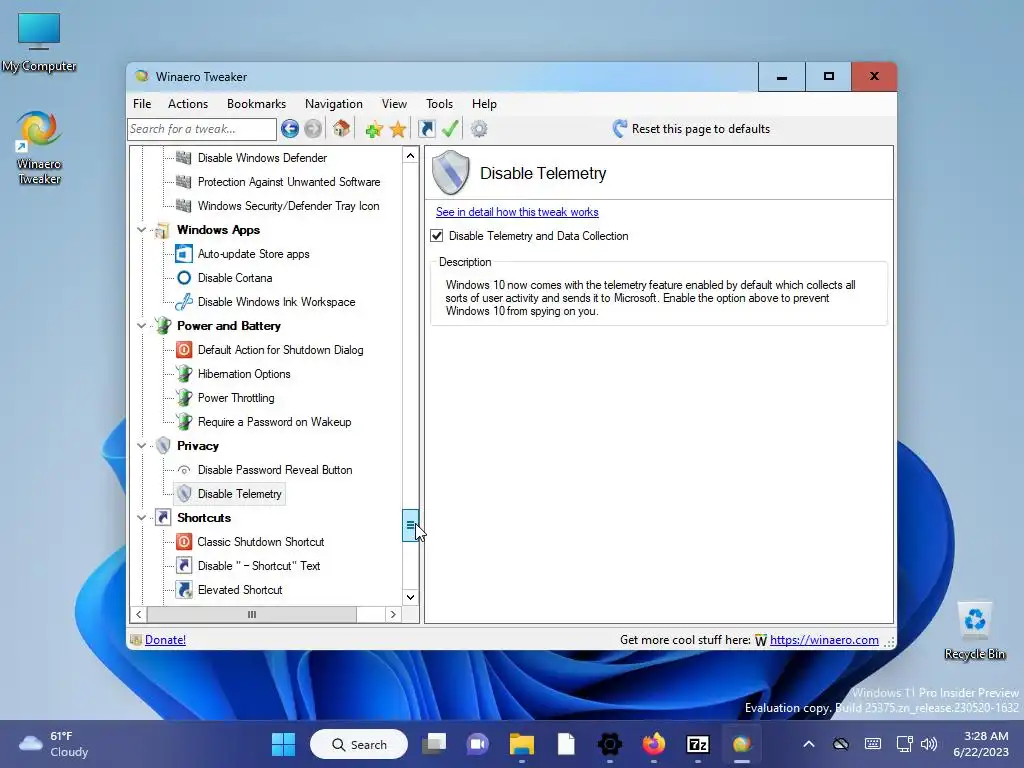Open 7-Zip from the taskbar
Image resolution: width=1024 pixels, height=768 pixels.
[697, 744]
